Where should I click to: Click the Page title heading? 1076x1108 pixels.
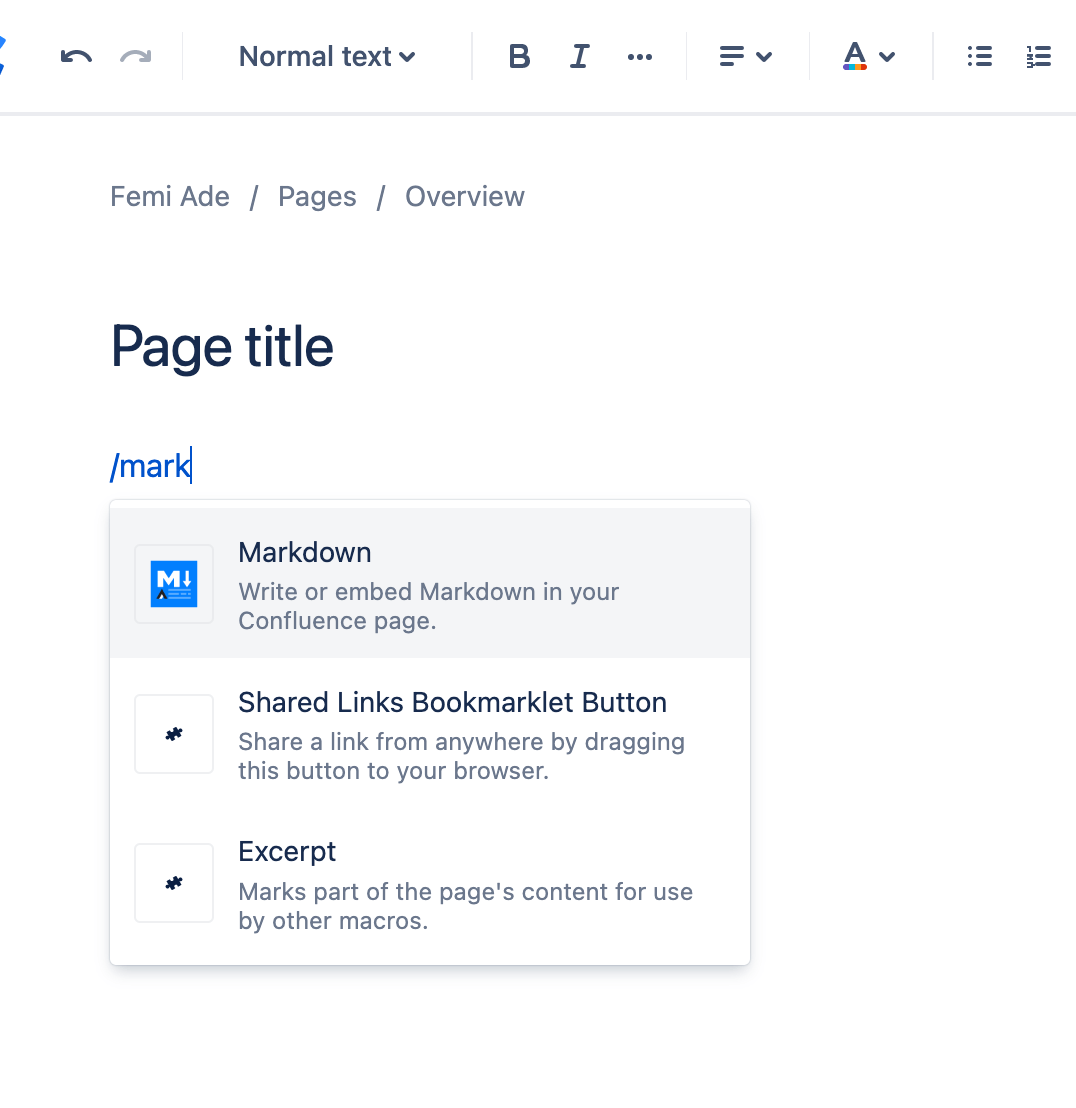point(222,347)
